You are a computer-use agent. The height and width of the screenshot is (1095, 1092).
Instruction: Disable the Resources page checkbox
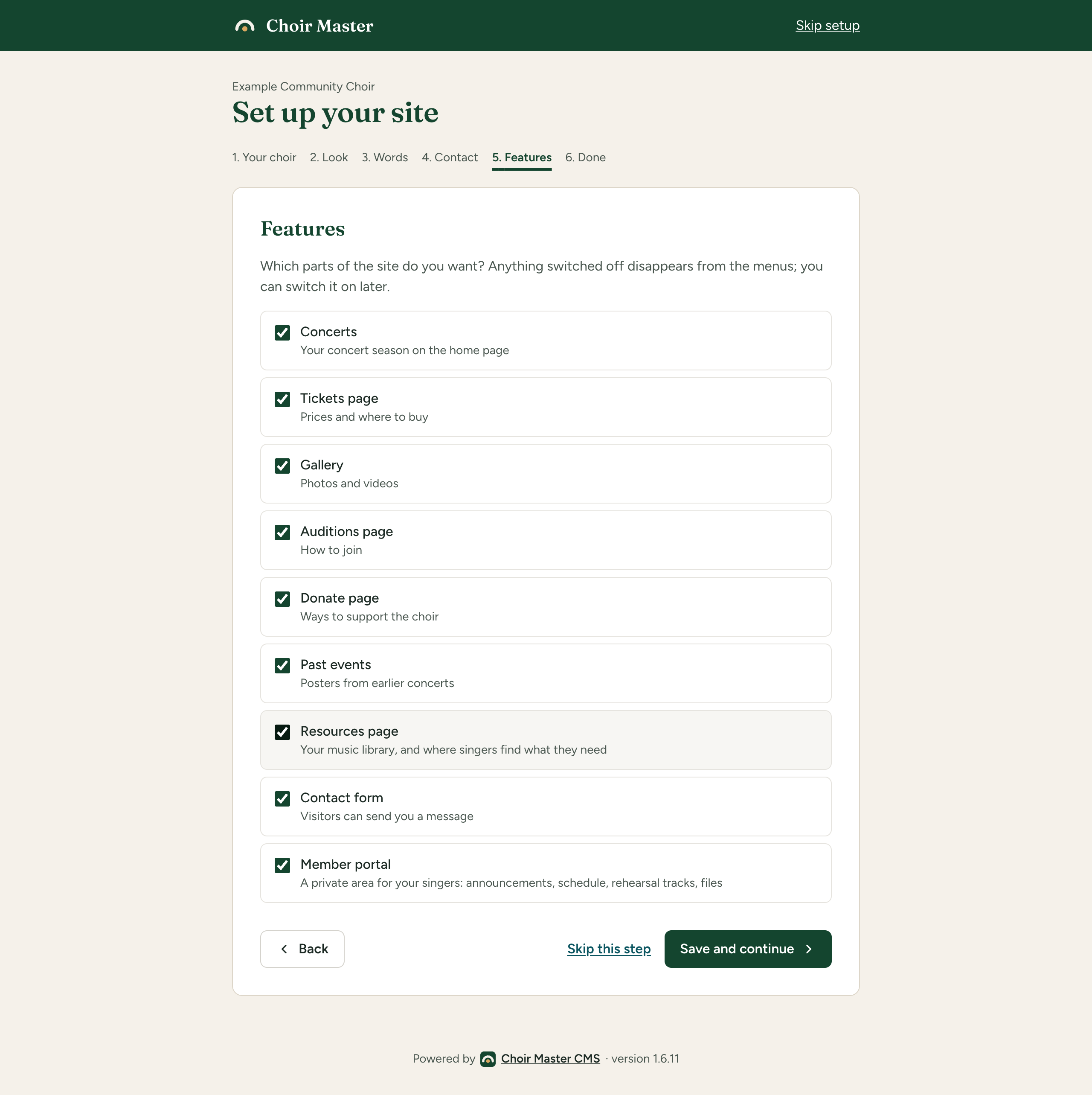[x=282, y=732]
